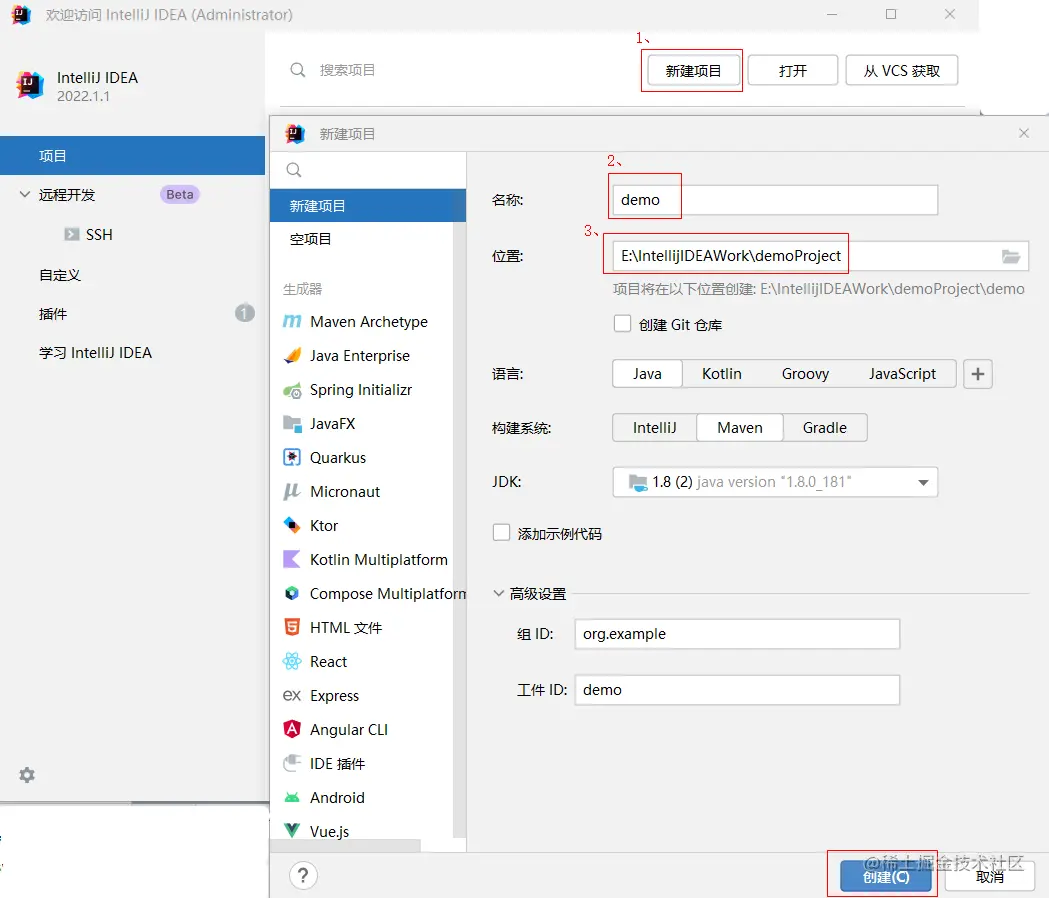Open the 项目 section in sidebar
Screen dimensions: 1049x898
(132, 156)
